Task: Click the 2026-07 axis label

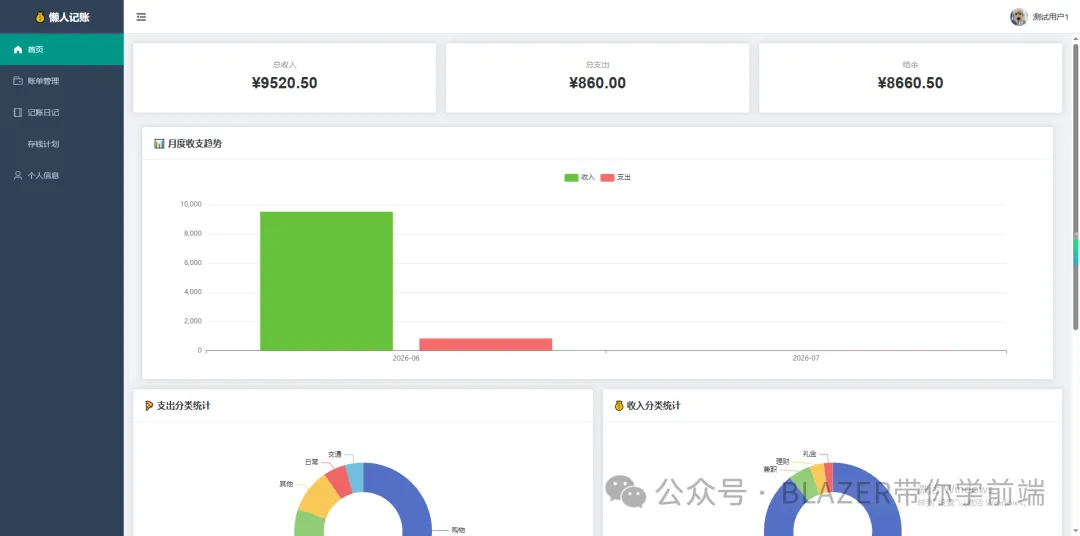Action: (x=806, y=359)
